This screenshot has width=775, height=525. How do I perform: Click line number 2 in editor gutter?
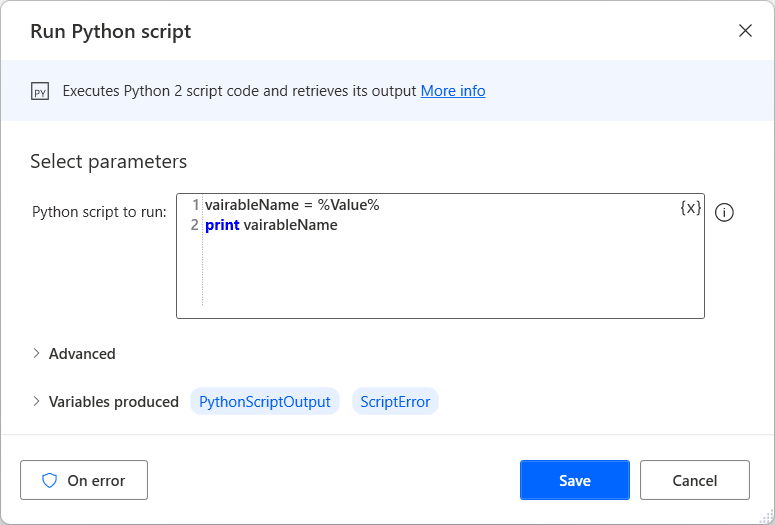coord(195,225)
